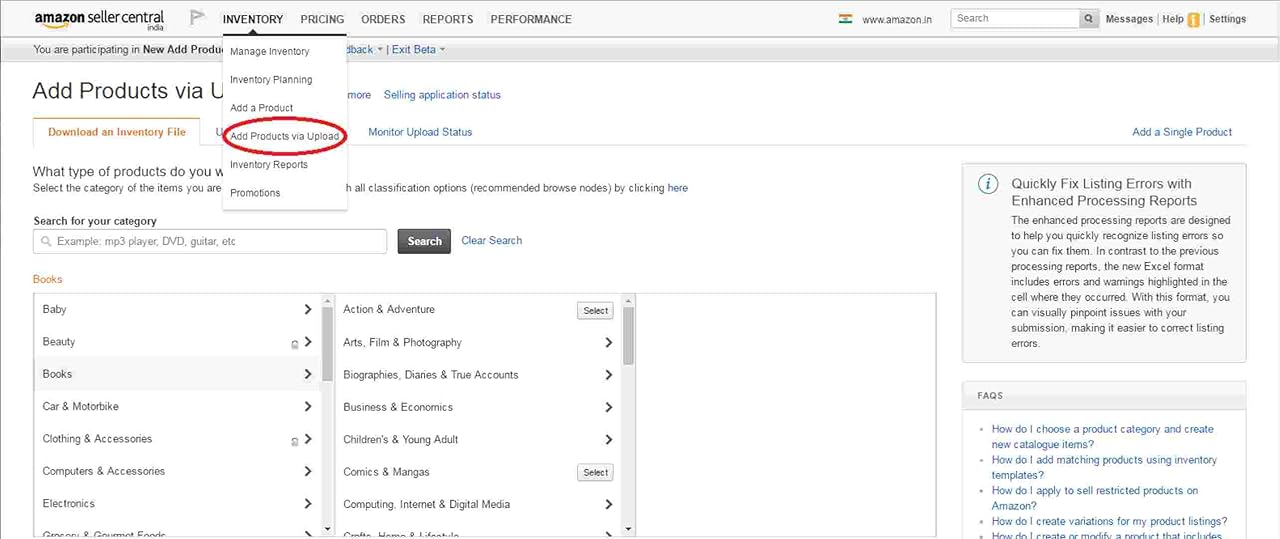Click the Search for your category field
Screen dimensions: 1280x539
[x=210, y=241]
